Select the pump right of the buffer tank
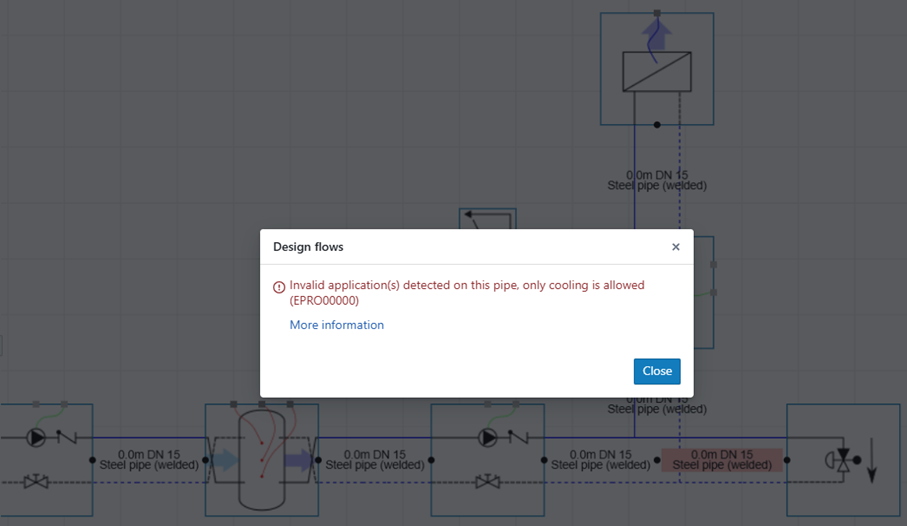Viewport: 907px width, 526px height. click(487, 438)
